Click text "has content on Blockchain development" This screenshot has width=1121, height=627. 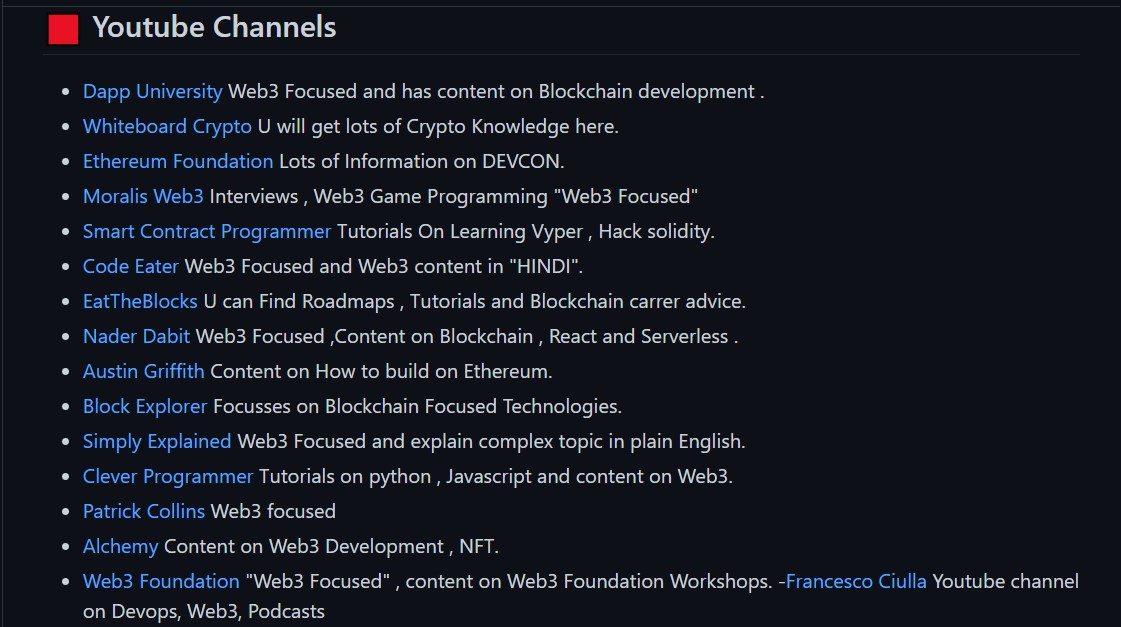[x=578, y=92]
